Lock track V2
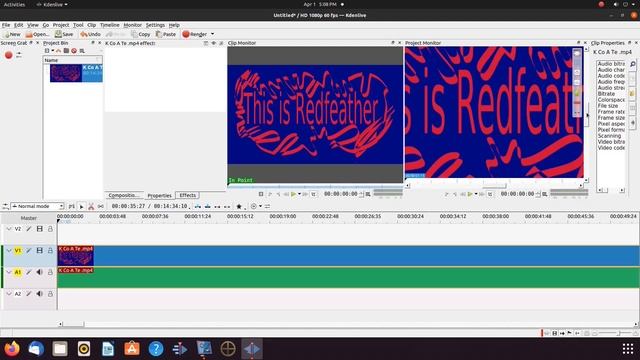The height and width of the screenshot is (360, 640). click(x=50, y=229)
